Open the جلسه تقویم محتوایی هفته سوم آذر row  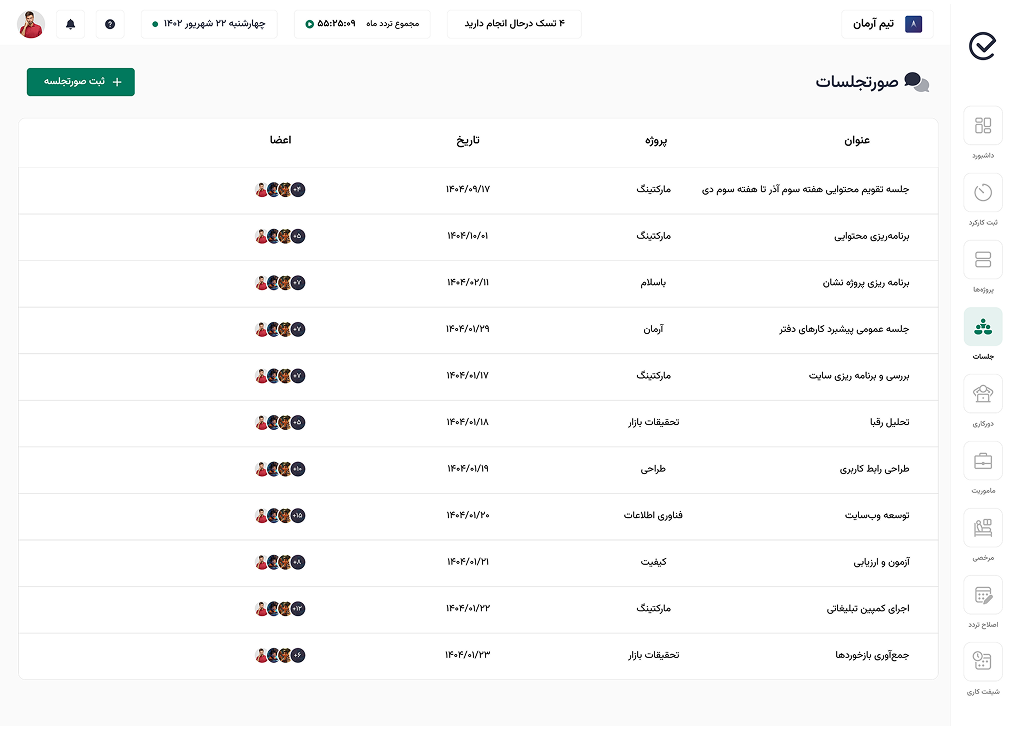click(478, 190)
